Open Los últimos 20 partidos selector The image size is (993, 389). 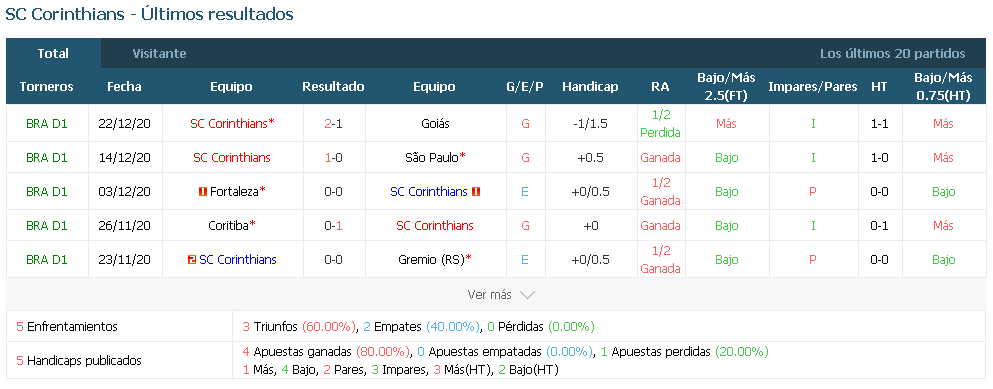click(892, 54)
